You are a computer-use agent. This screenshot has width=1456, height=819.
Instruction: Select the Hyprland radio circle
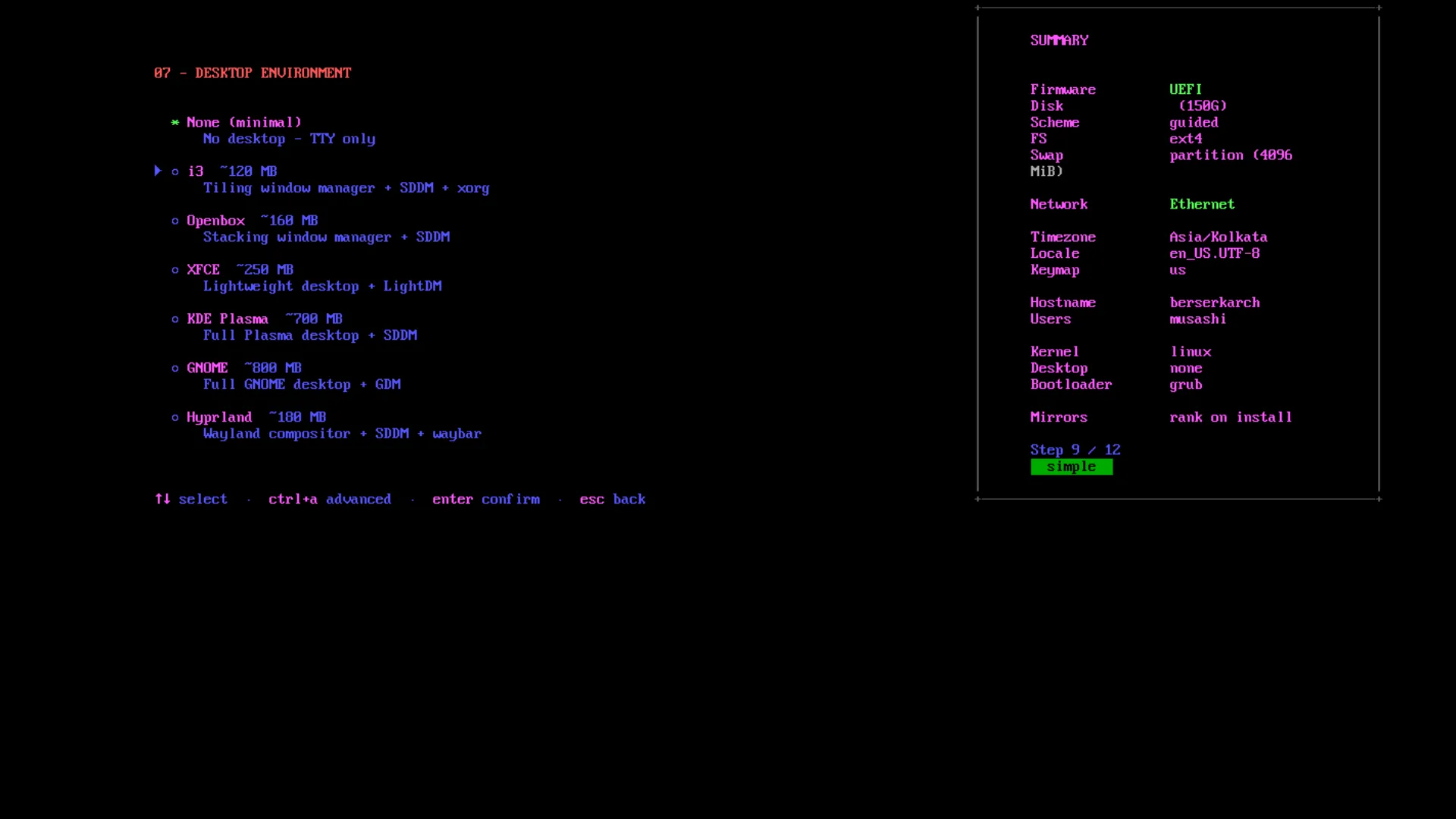(175, 418)
